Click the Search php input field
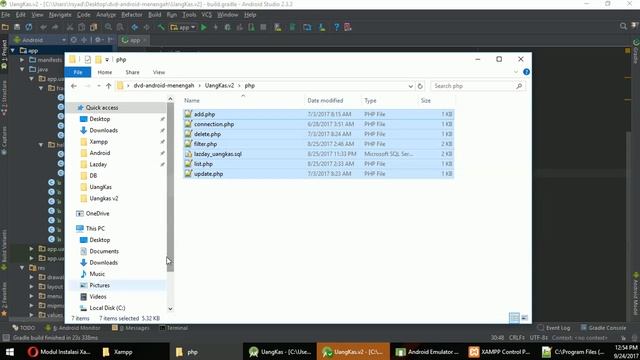Viewport: 640px width, 360px height. (x=473, y=86)
